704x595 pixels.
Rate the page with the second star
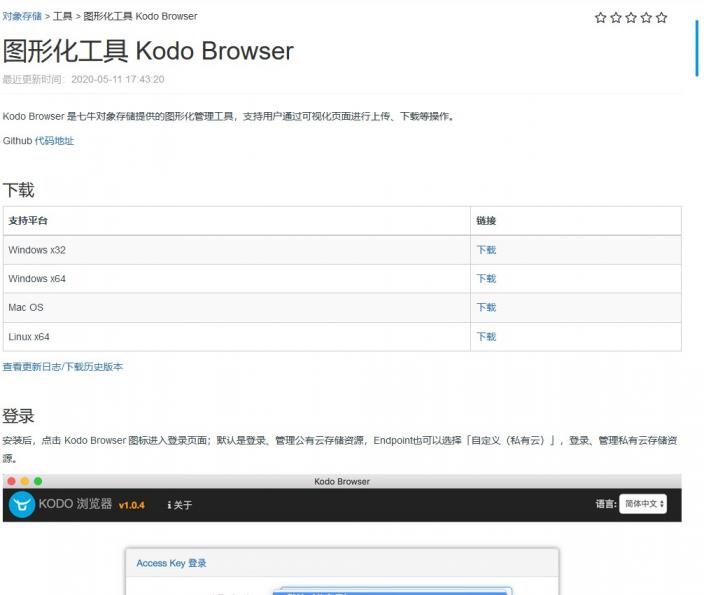coord(616,18)
